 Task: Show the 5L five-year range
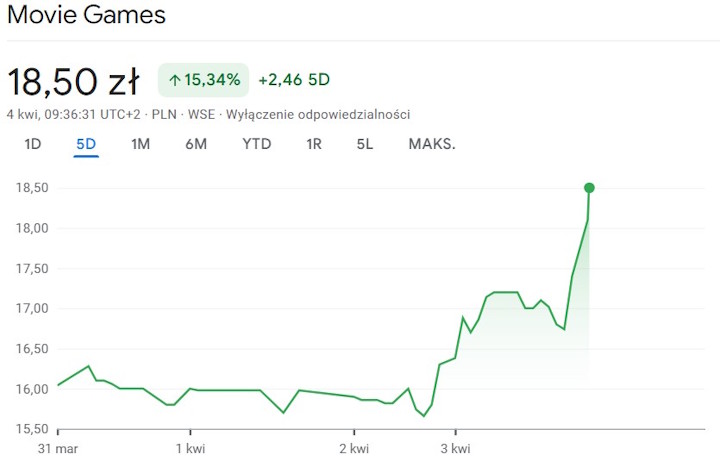(365, 144)
